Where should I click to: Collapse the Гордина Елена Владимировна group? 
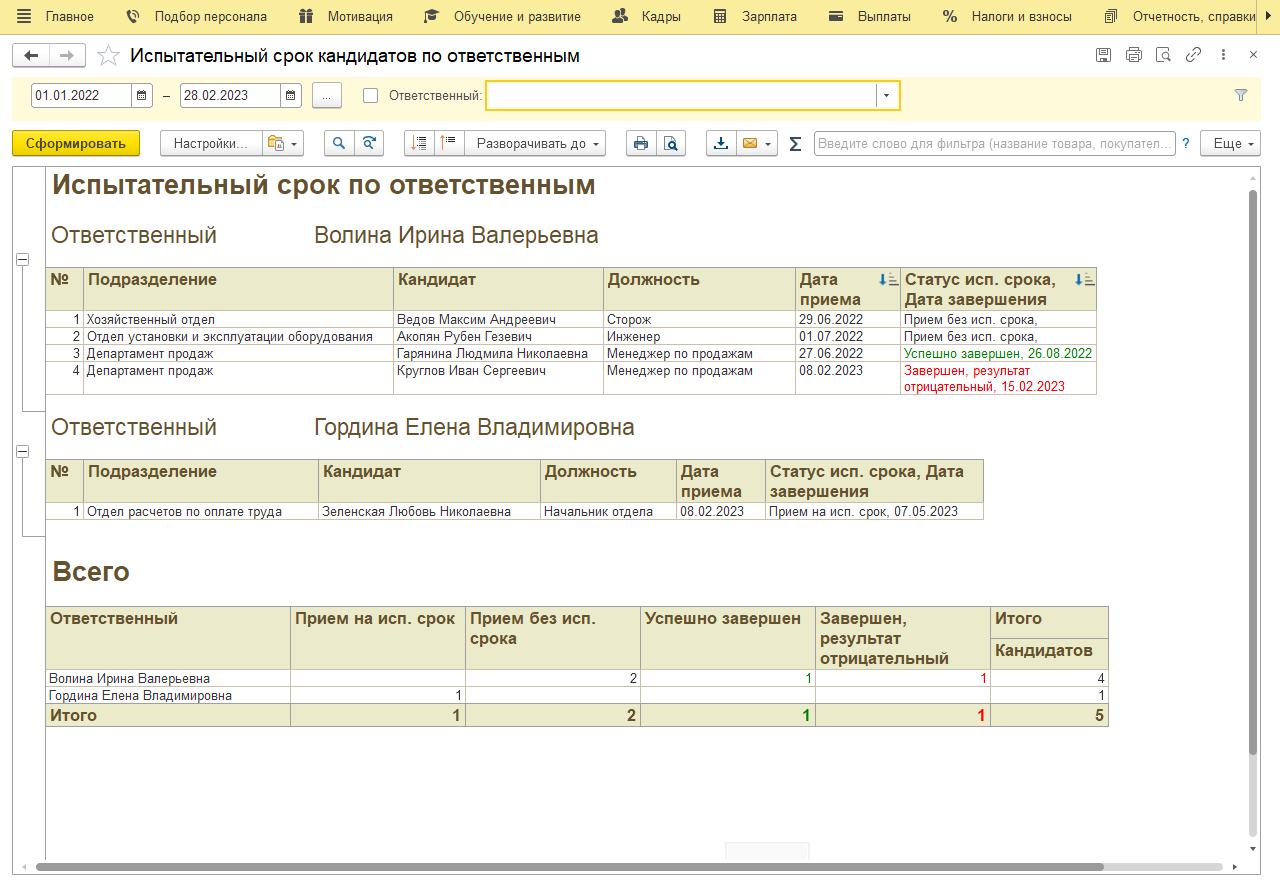[22, 452]
